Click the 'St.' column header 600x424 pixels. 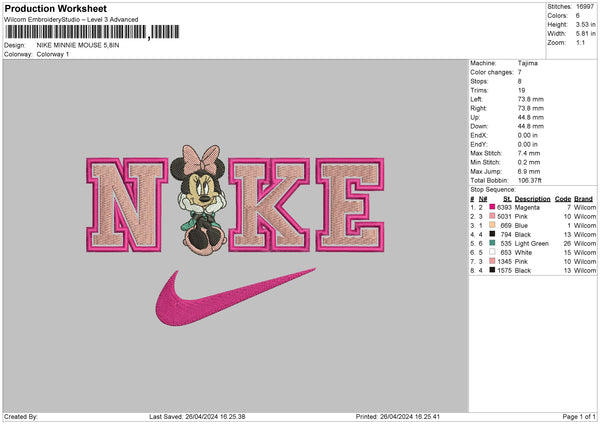tap(507, 199)
